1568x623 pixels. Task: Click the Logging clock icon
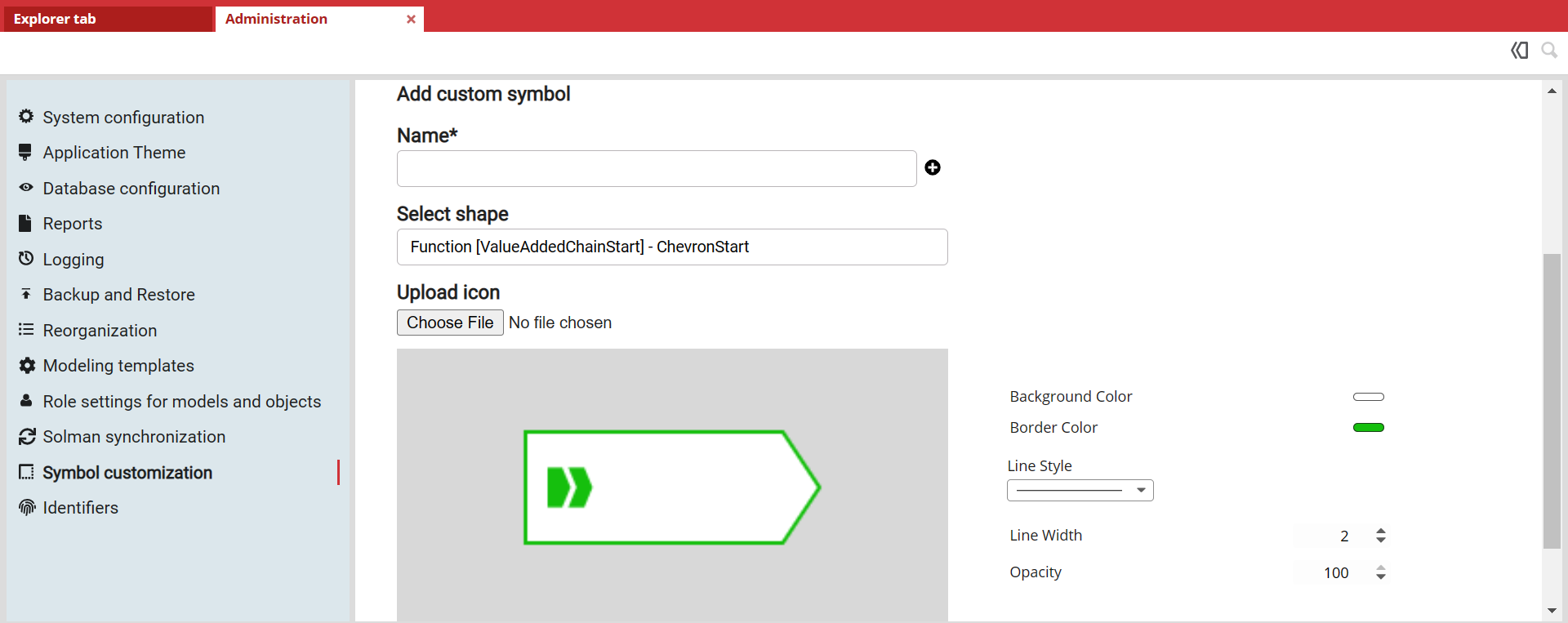tap(26, 259)
